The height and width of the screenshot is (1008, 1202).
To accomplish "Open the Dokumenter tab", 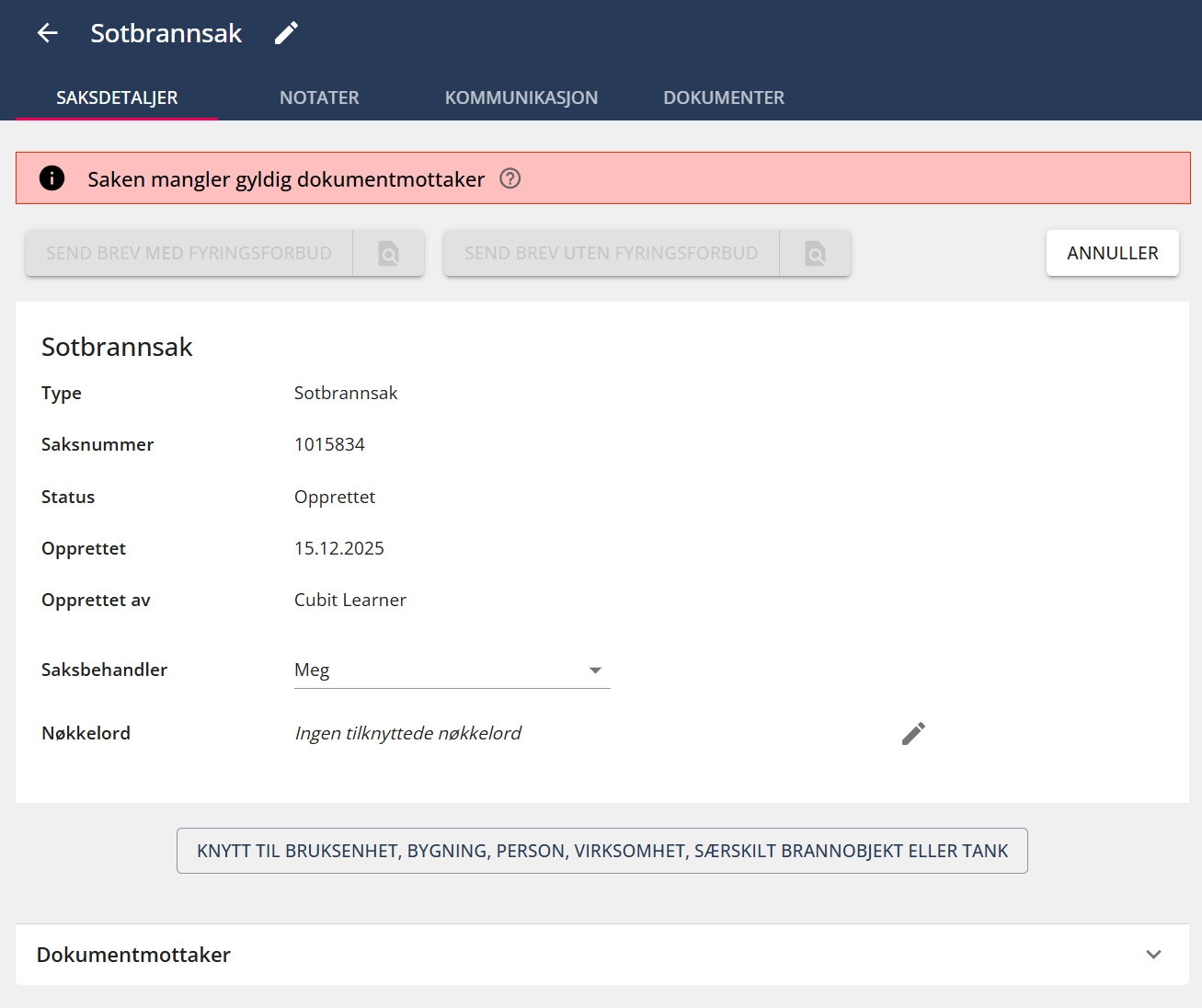I will (724, 97).
